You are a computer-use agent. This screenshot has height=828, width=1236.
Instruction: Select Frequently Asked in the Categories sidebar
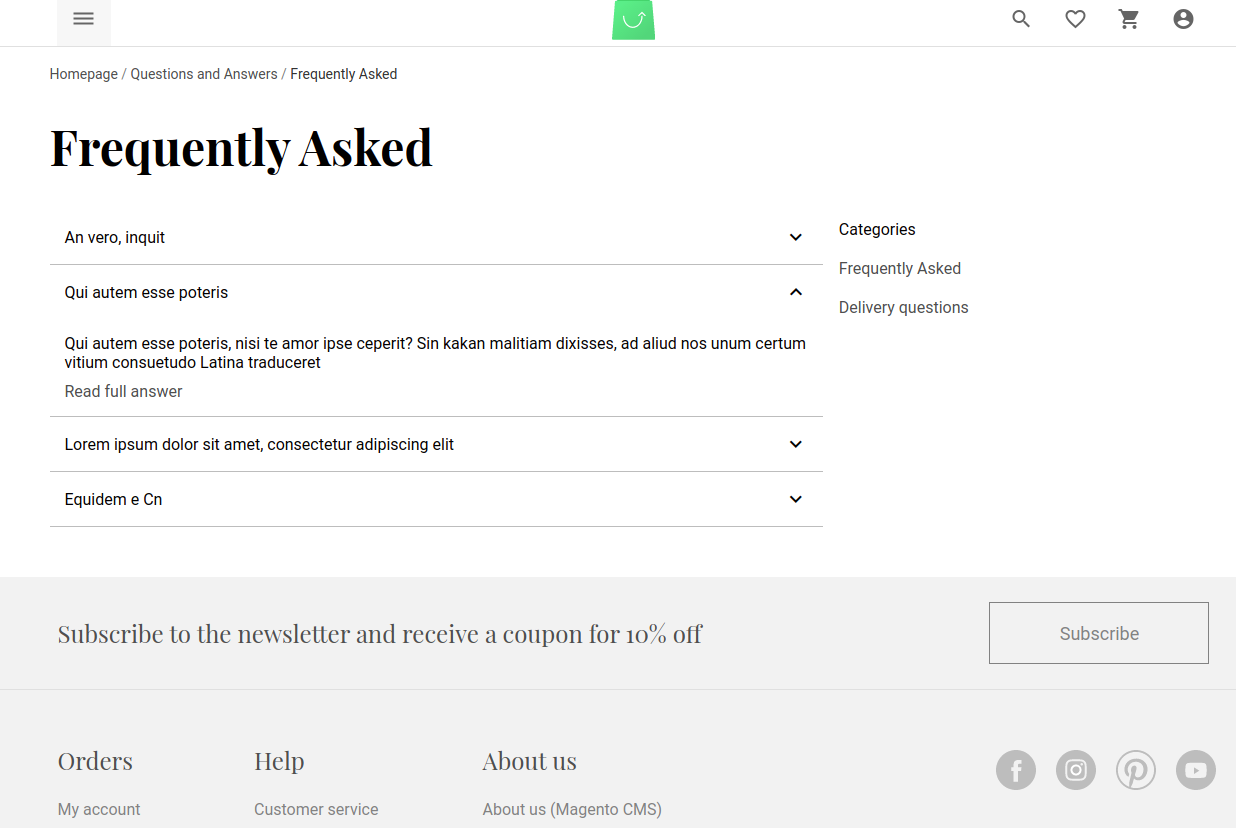pyautogui.click(x=900, y=268)
